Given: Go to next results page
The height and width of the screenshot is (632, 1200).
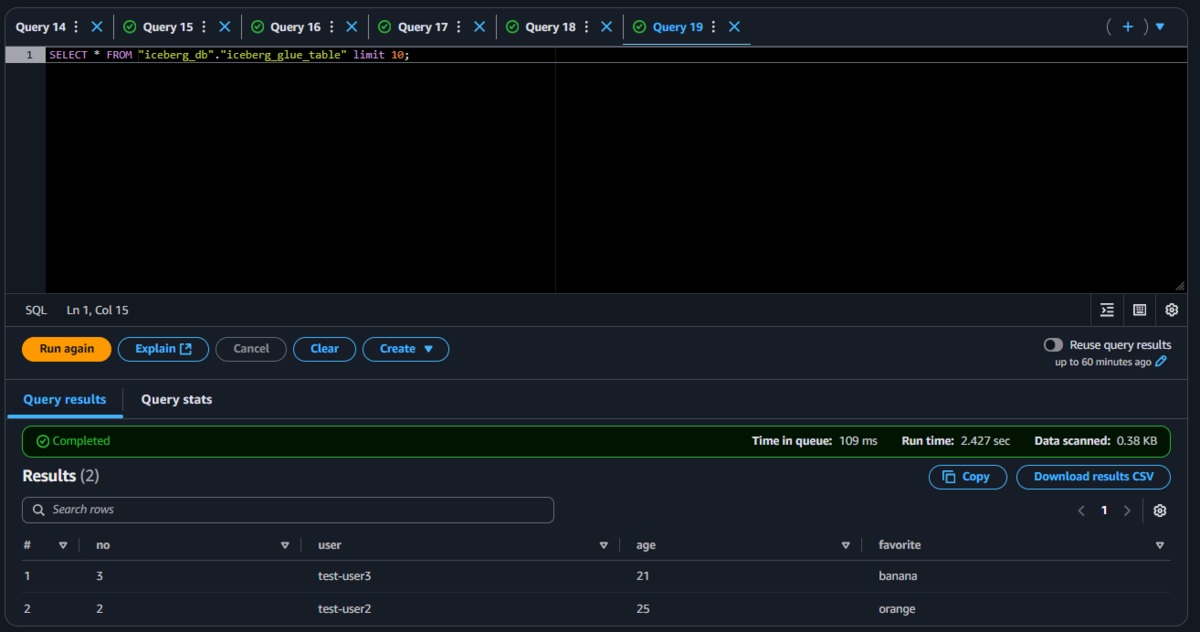Looking at the screenshot, I should pyautogui.click(x=1127, y=511).
